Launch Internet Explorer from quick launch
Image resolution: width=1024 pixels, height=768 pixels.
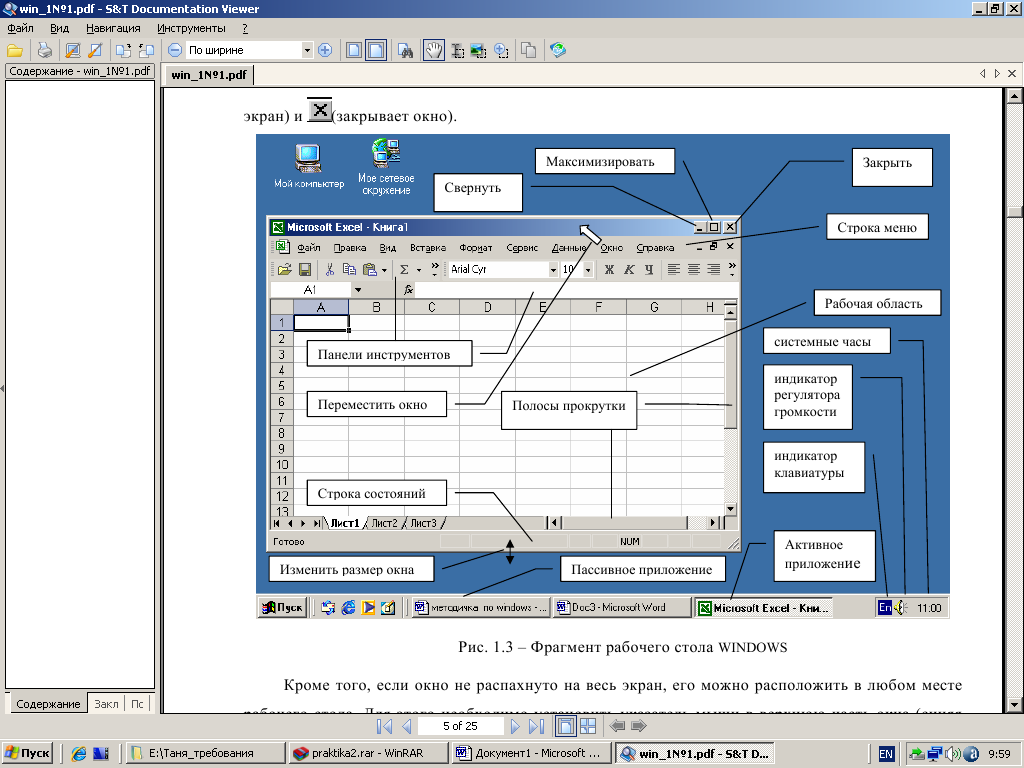tap(79, 754)
